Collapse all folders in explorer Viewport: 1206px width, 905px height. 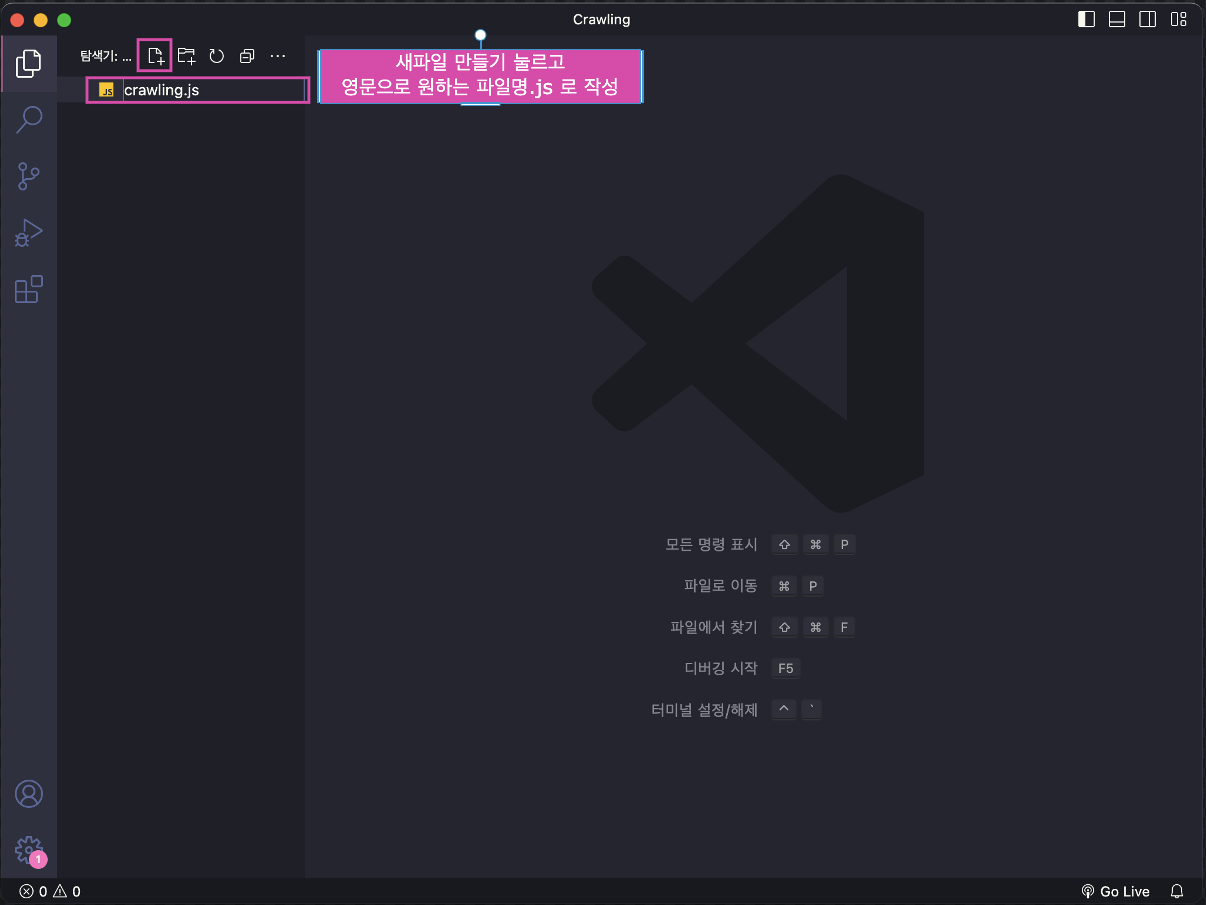(x=247, y=56)
